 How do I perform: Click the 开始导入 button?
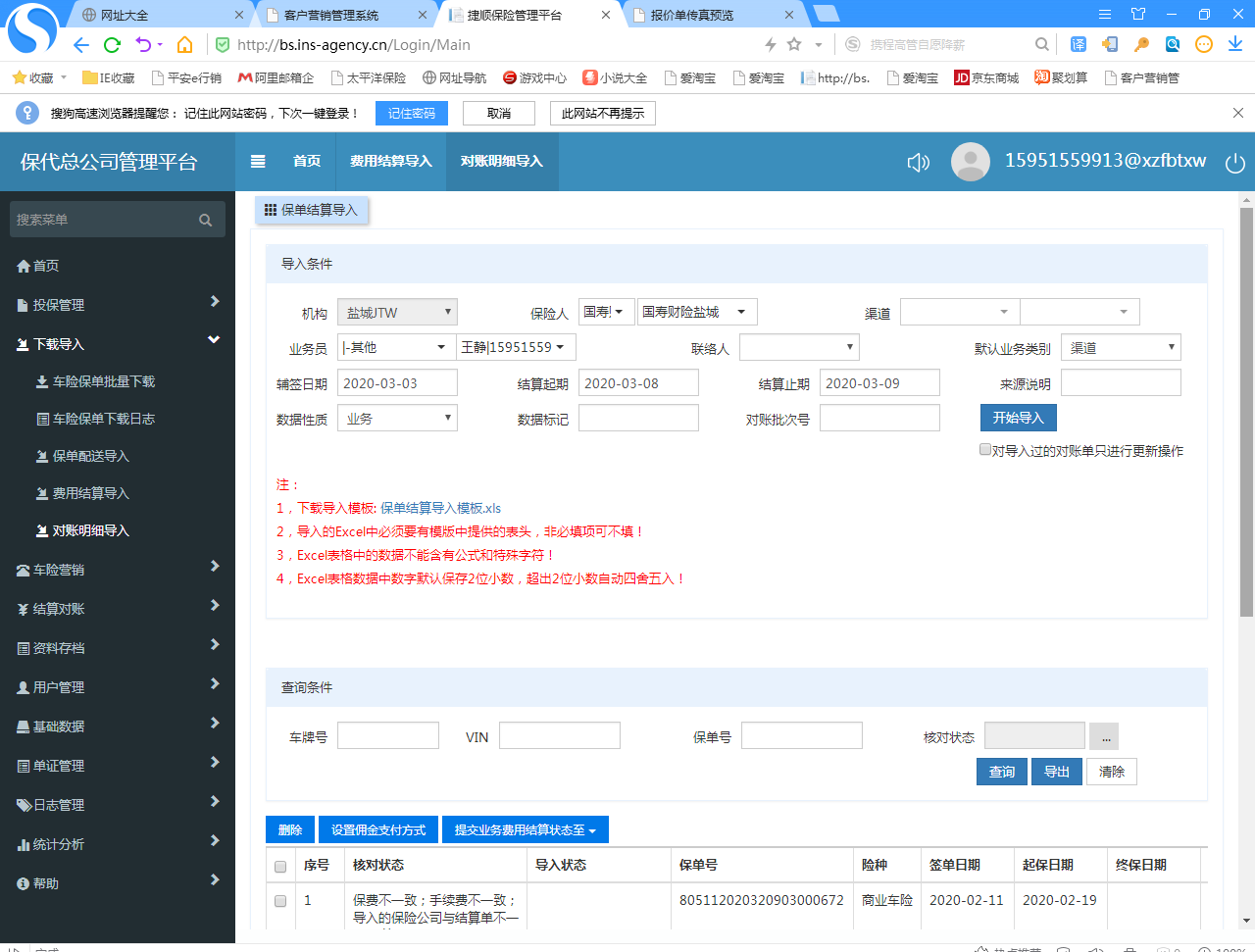tap(1018, 418)
